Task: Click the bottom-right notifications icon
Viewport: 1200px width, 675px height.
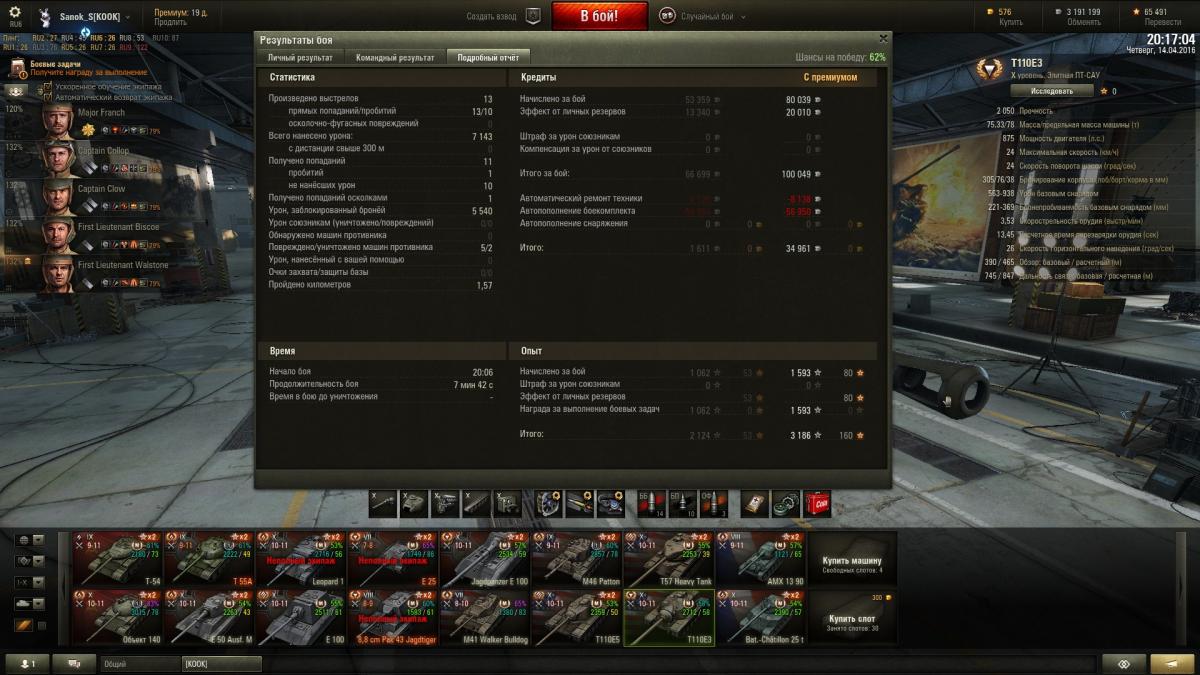Action: coord(1123,663)
